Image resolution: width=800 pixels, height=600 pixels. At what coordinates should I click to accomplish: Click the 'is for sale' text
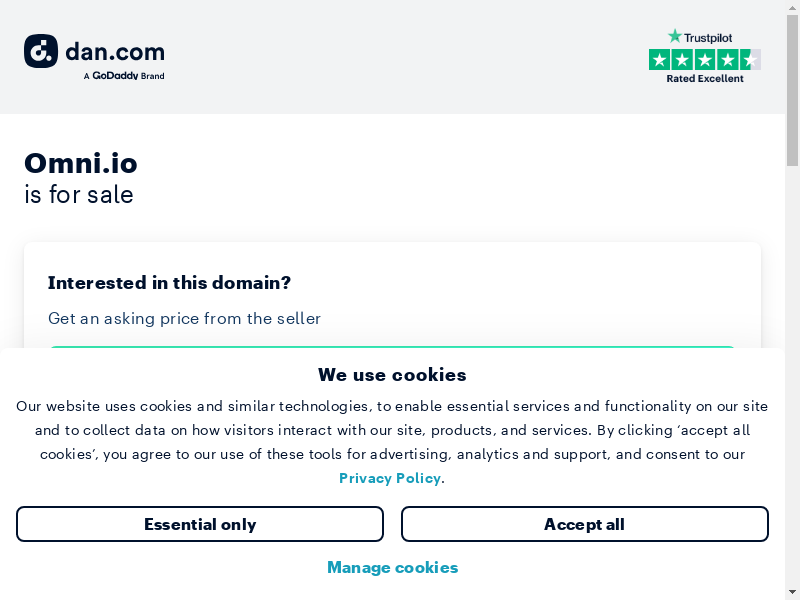coord(79,194)
